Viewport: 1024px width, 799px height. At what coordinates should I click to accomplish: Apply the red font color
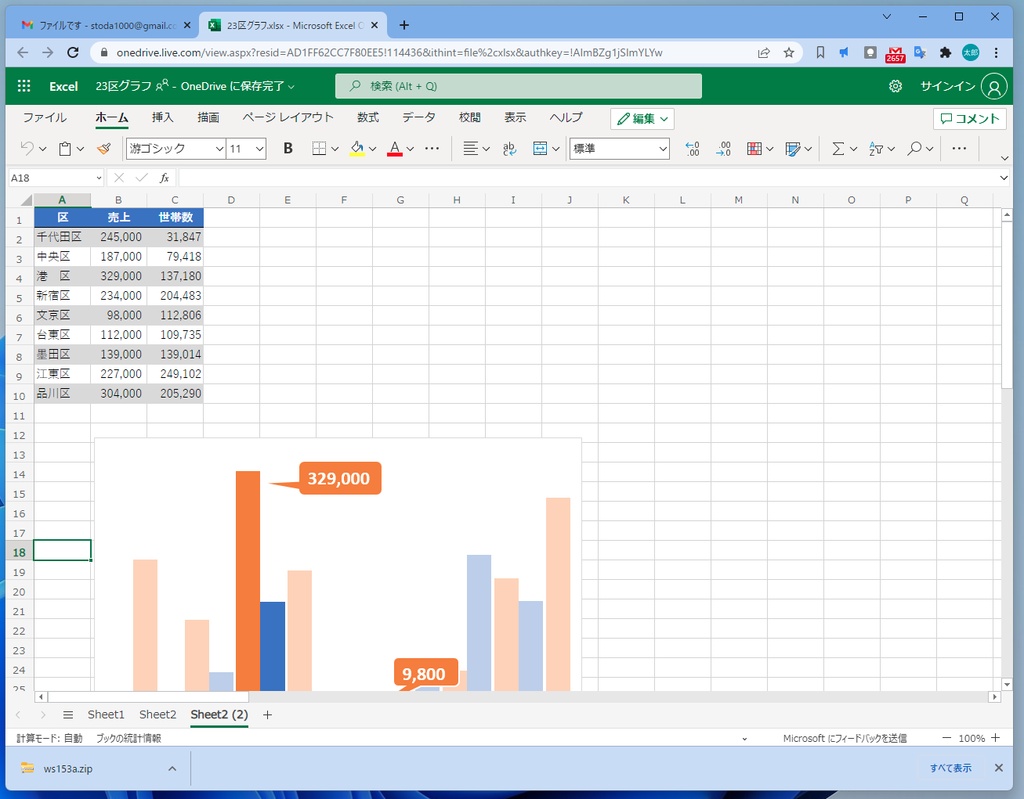point(394,148)
